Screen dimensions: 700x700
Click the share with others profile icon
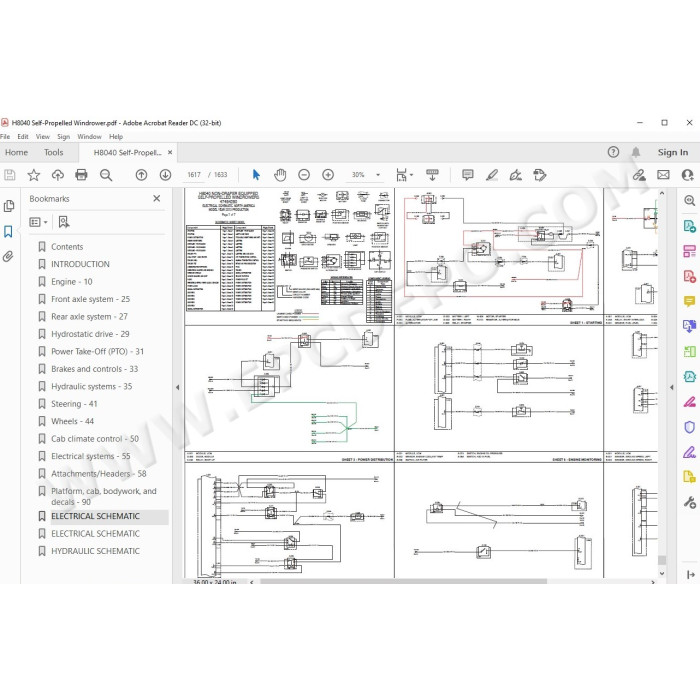(688, 175)
